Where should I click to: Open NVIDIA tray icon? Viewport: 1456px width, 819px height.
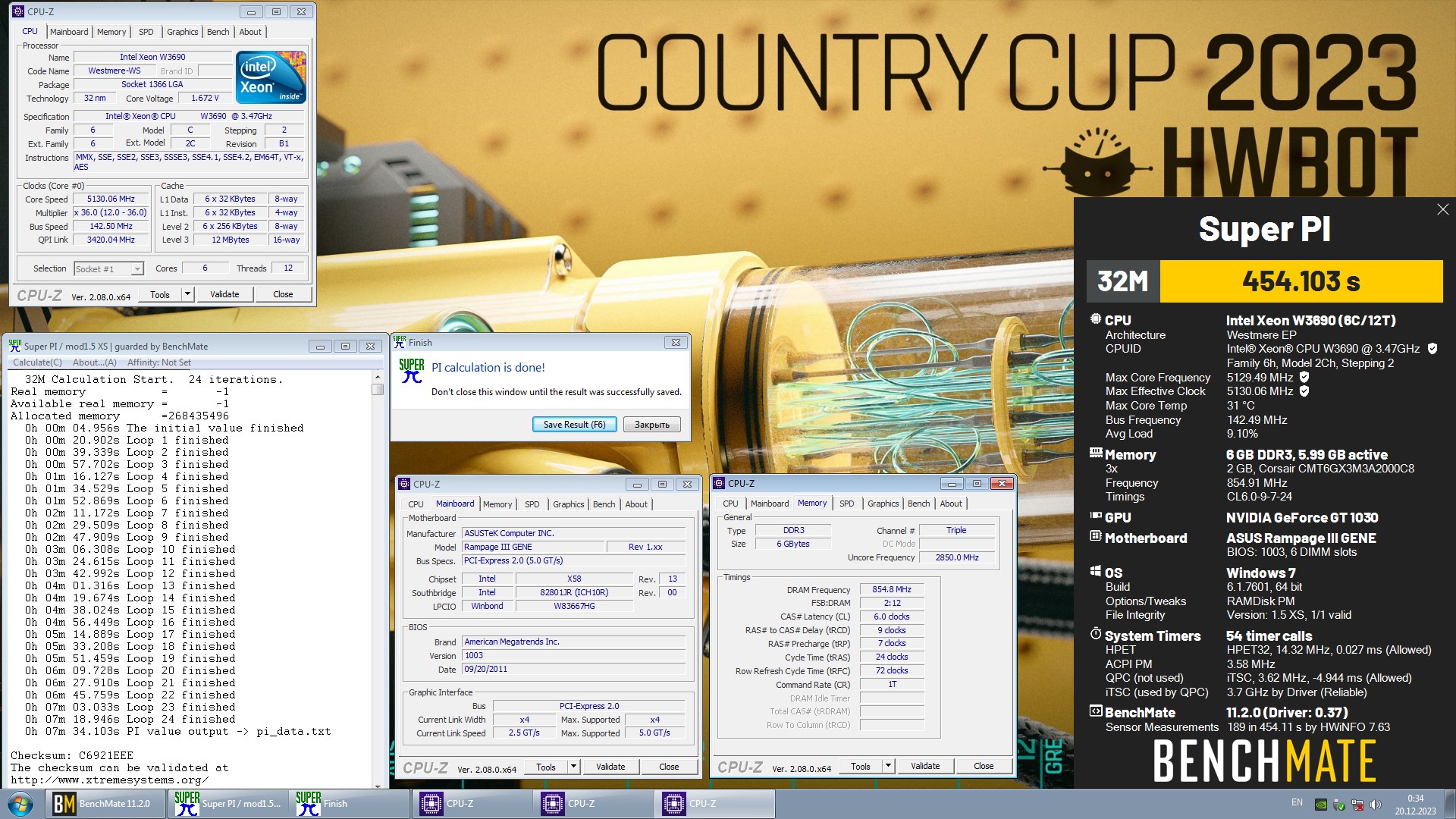1321,805
